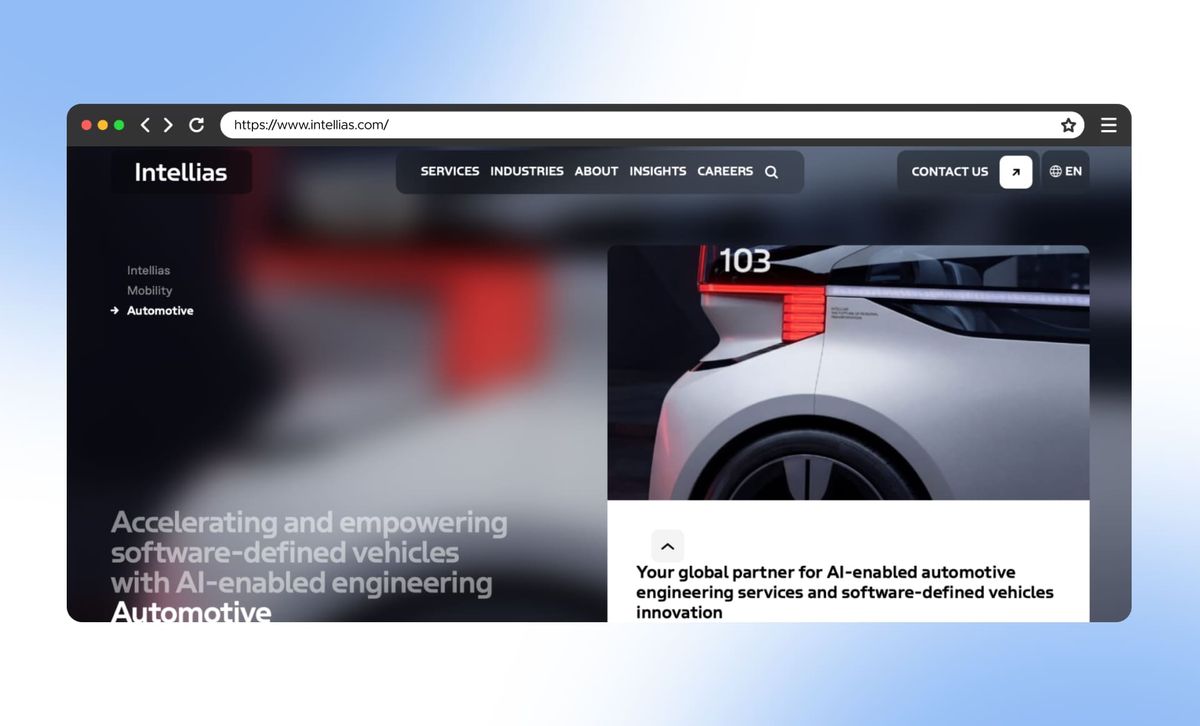1200x726 pixels.
Task: Click the red window close button
Action: 87,125
